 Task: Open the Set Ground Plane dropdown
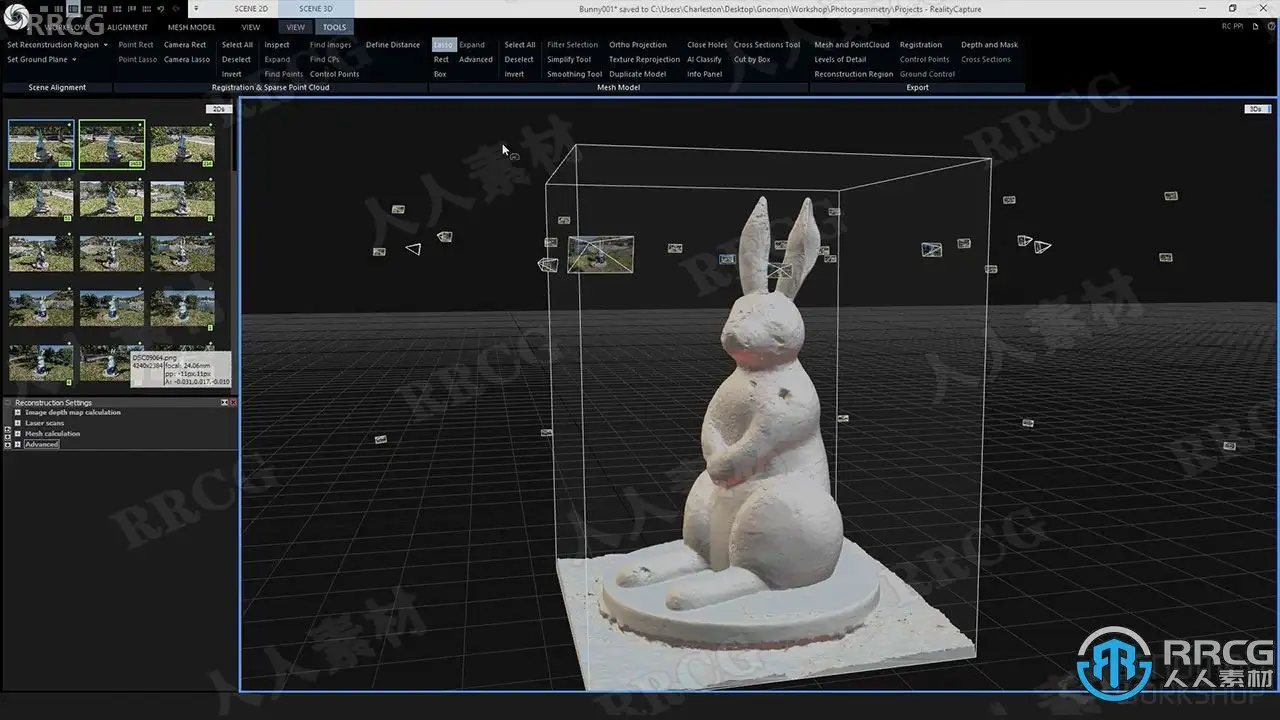click(74, 60)
